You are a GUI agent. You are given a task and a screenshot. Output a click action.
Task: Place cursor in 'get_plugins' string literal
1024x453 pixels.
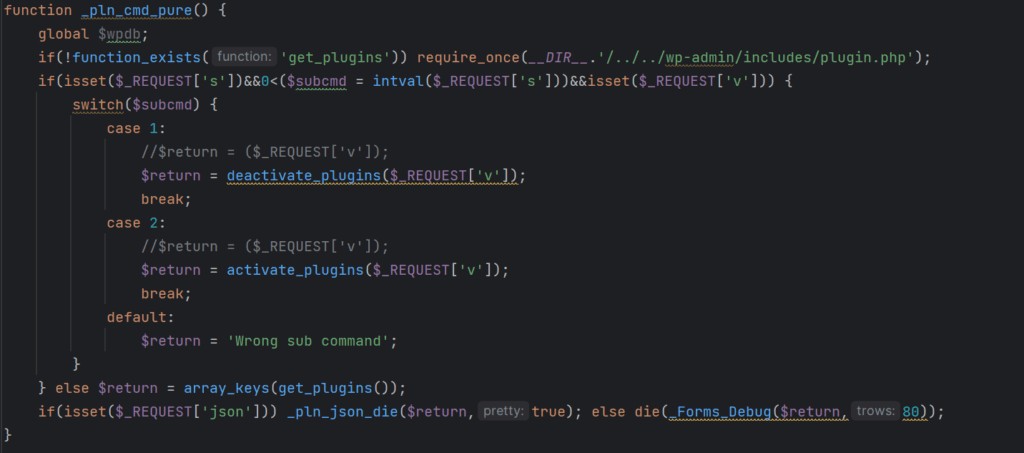[x=335, y=58]
